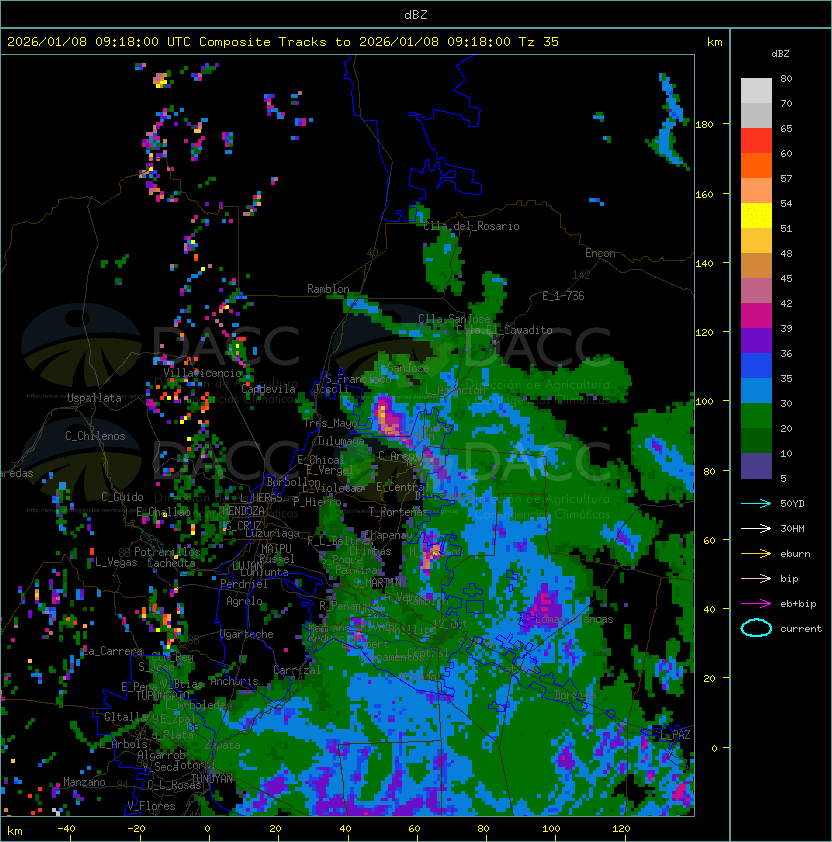Click the magenta eb+bip arrow in legend
The image size is (832, 842).
pyautogui.click(x=756, y=604)
